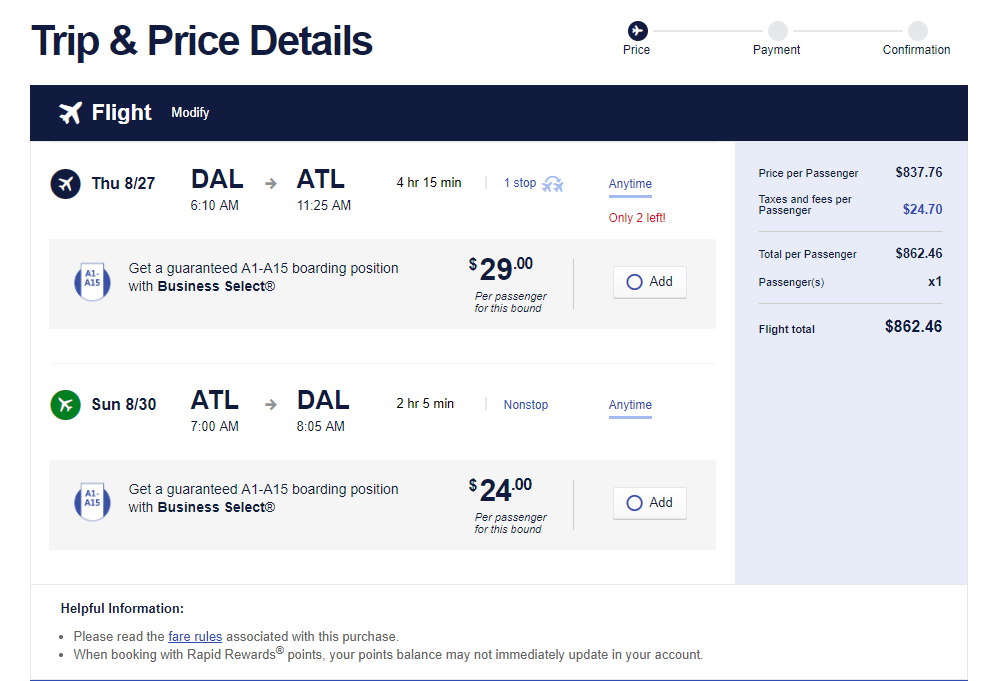The image size is (982, 681).
Task: Click the black departure airplane icon for Thu 8/27
Action: coord(65,184)
